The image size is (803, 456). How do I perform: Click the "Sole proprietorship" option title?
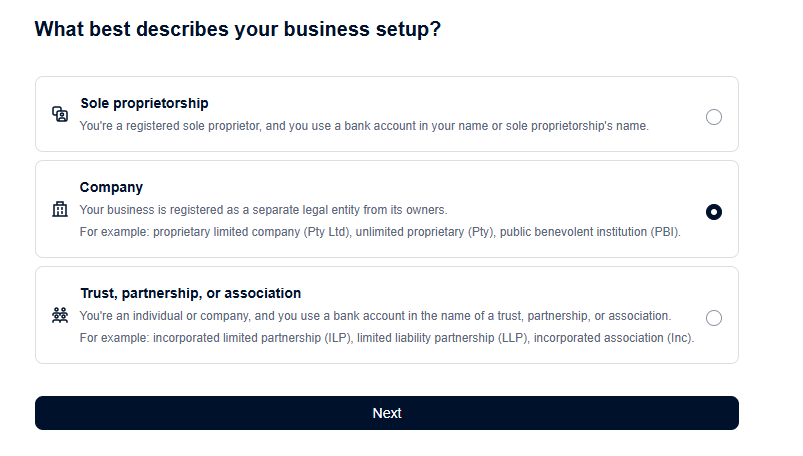(144, 103)
